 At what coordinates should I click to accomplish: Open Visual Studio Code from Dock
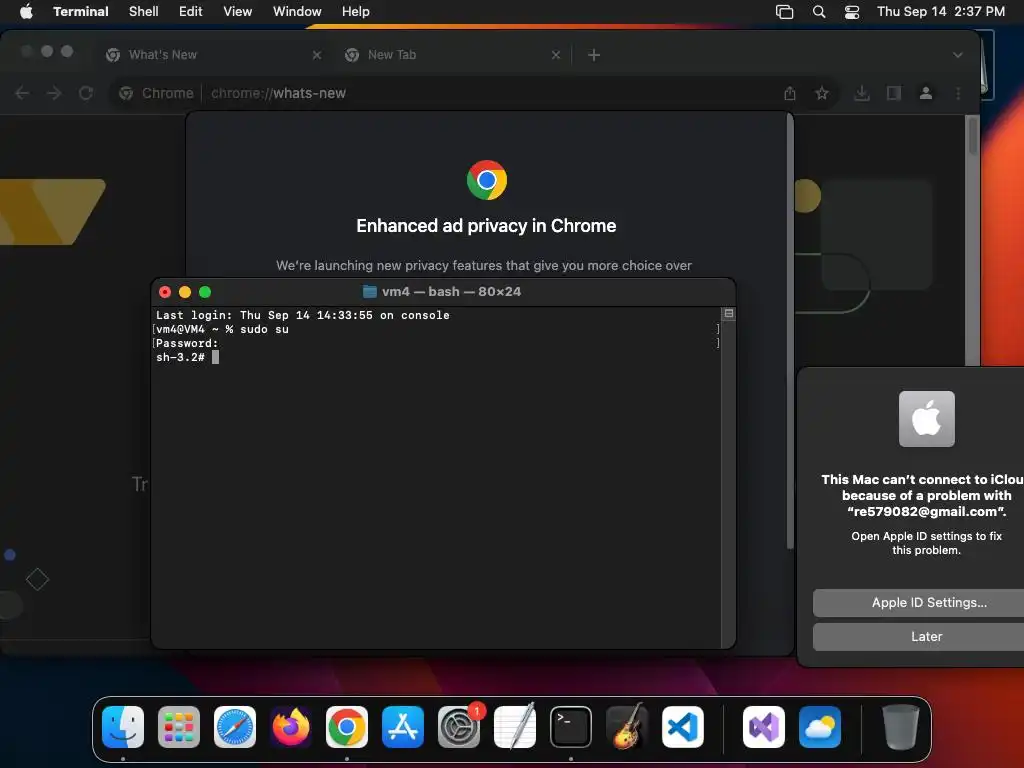coord(683,727)
